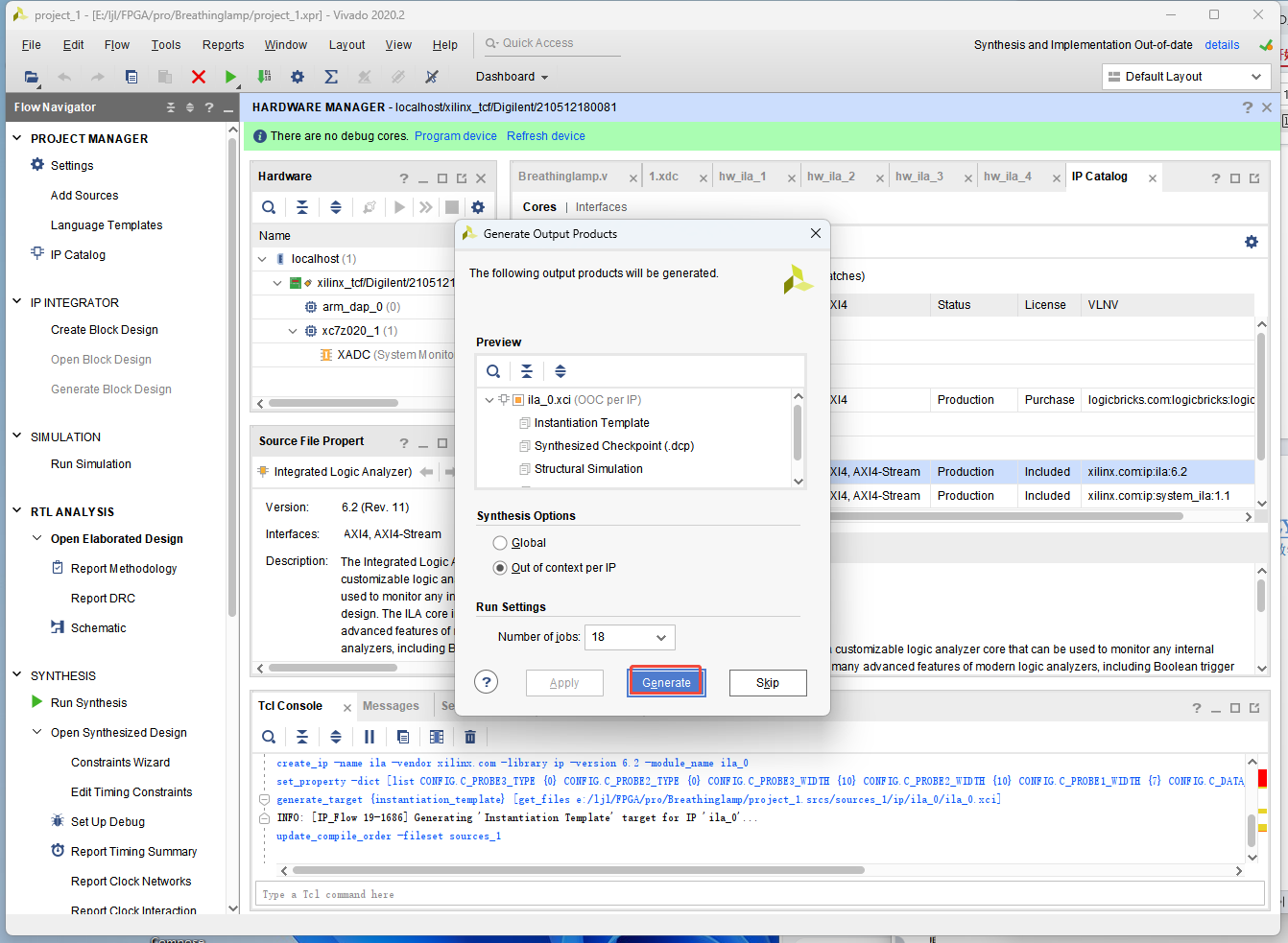Select Synthesized Checkpoint (.dcp) item
Image resolution: width=1288 pixels, height=943 pixels.
(614, 446)
